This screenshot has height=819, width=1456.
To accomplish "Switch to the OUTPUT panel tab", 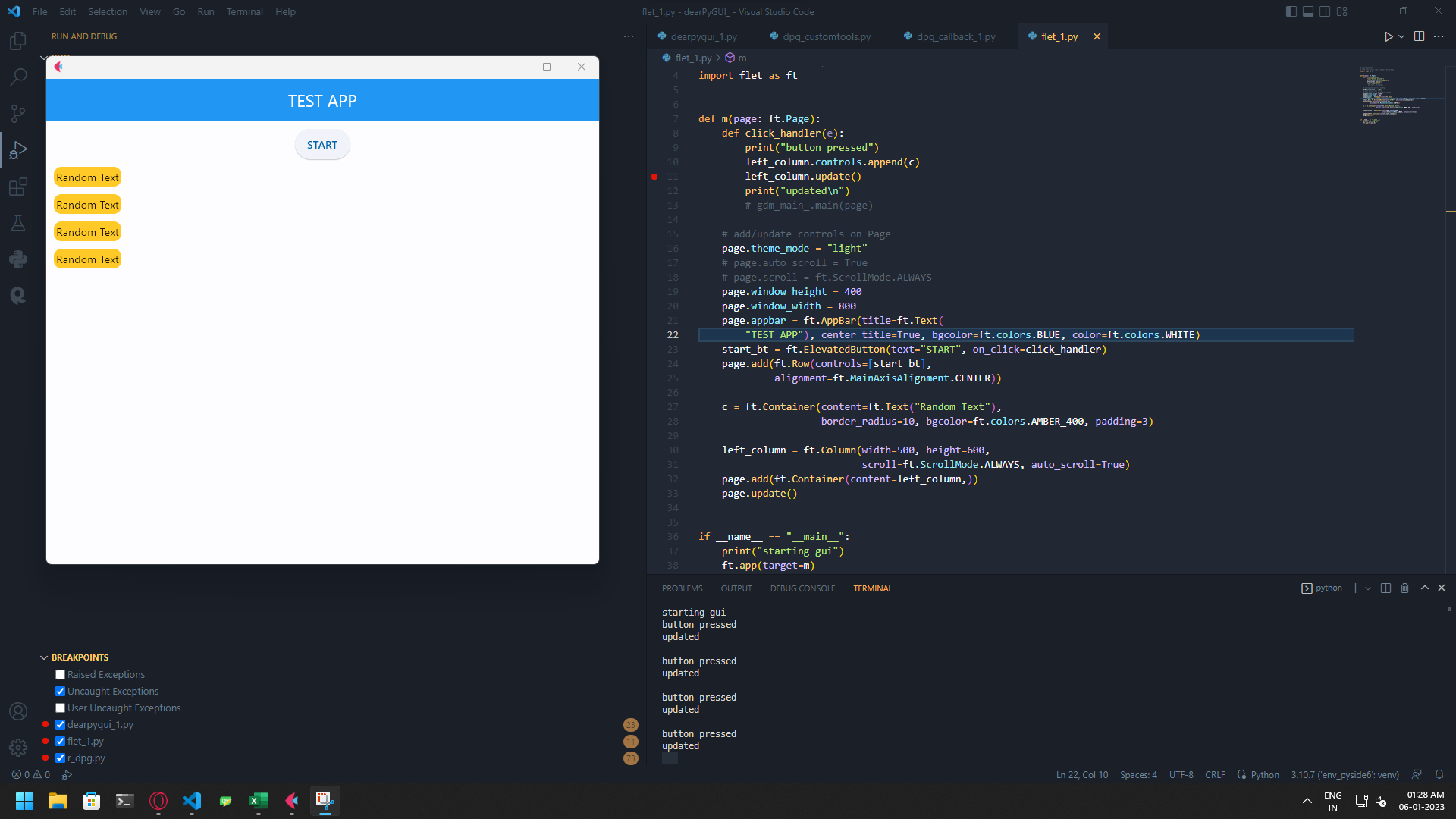I will (x=736, y=588).
